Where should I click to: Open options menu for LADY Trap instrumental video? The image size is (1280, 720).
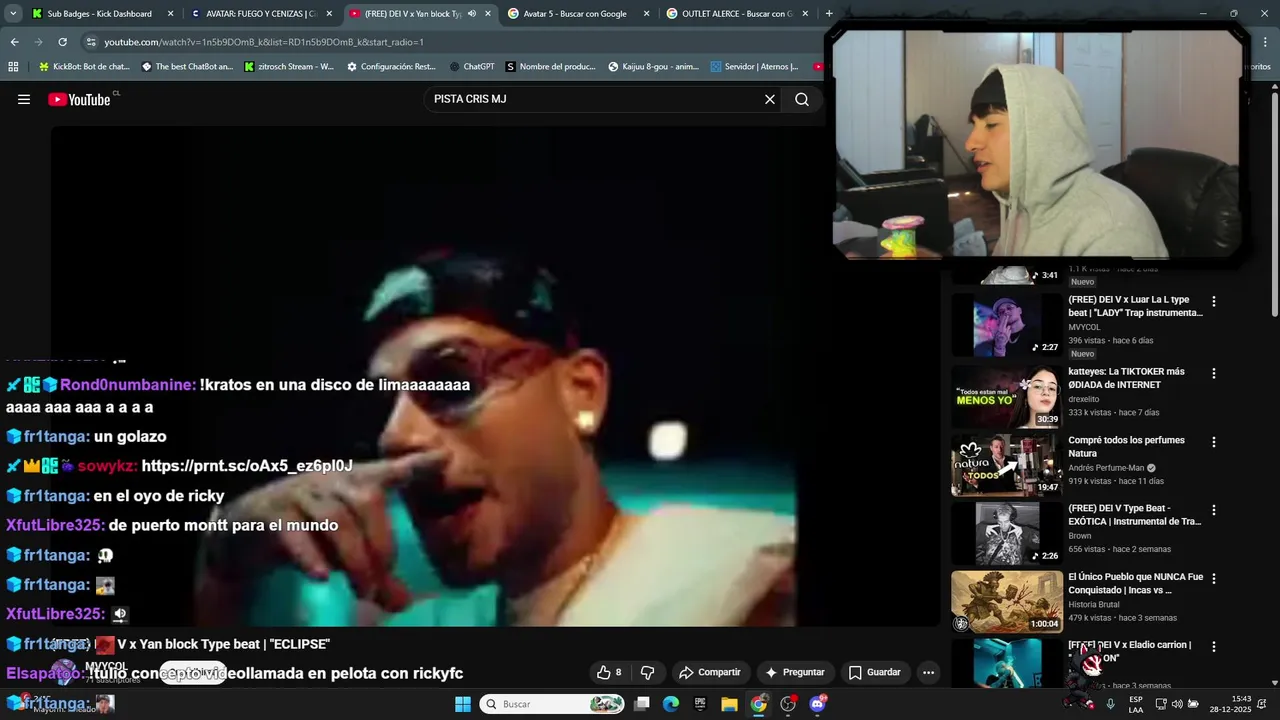(x=1214, y=301)
